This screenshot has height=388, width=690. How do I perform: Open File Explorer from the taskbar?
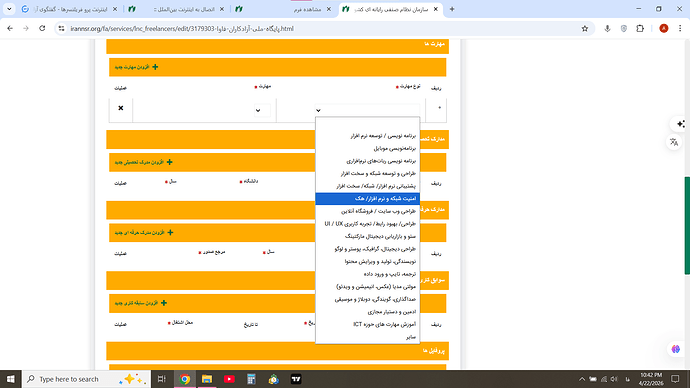point(207,379)
